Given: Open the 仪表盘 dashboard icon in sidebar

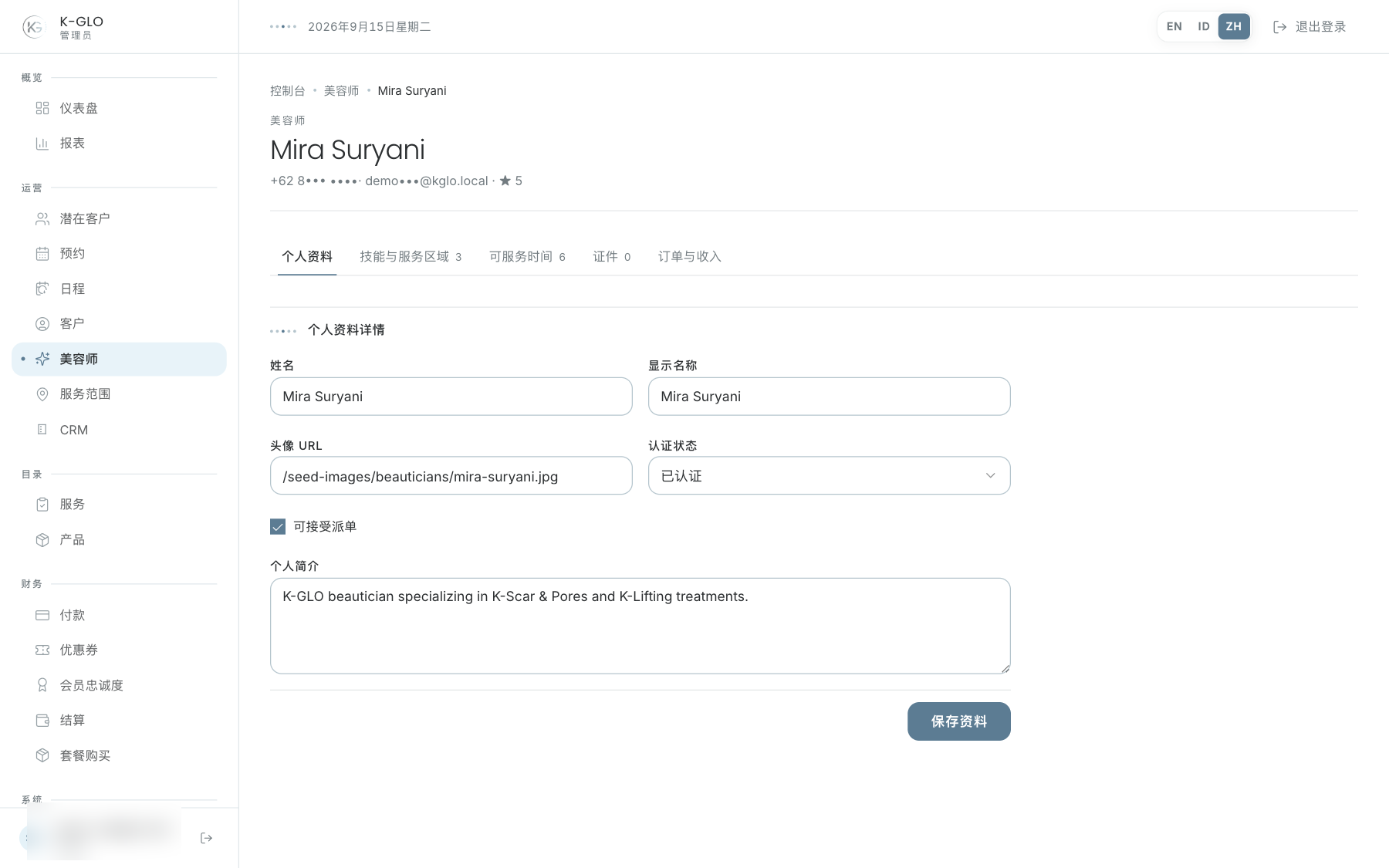Looking at the screenshot, I should click(x=42, y=108).
